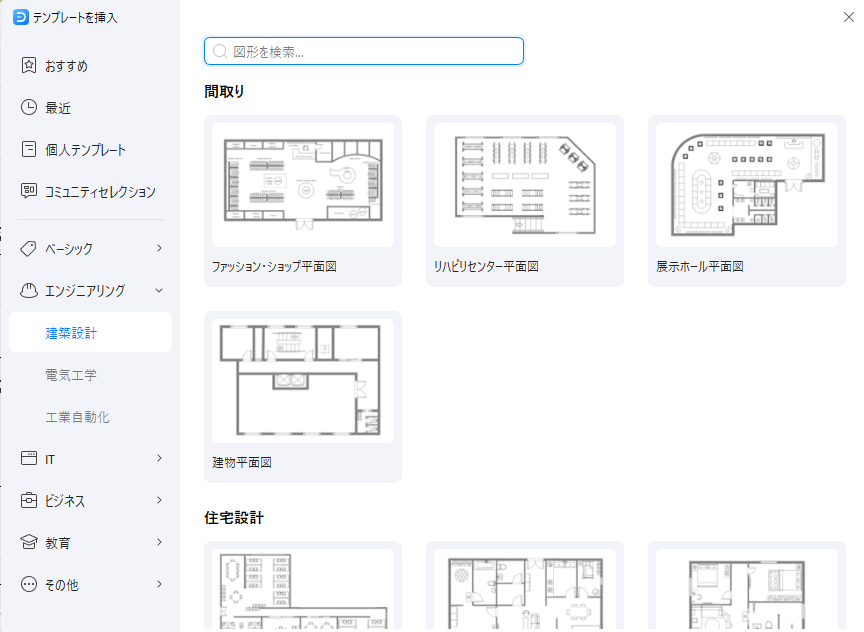Viewport: 864px width, 632px height.
Task: Click the 住宅設計 section heading
Action: click(234, 517)
